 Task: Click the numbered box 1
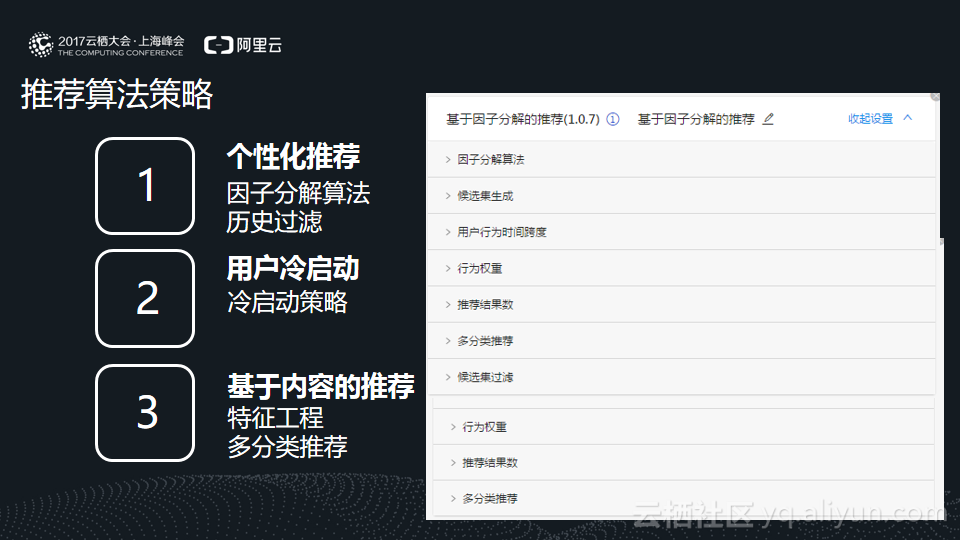[x=145, y=186]
